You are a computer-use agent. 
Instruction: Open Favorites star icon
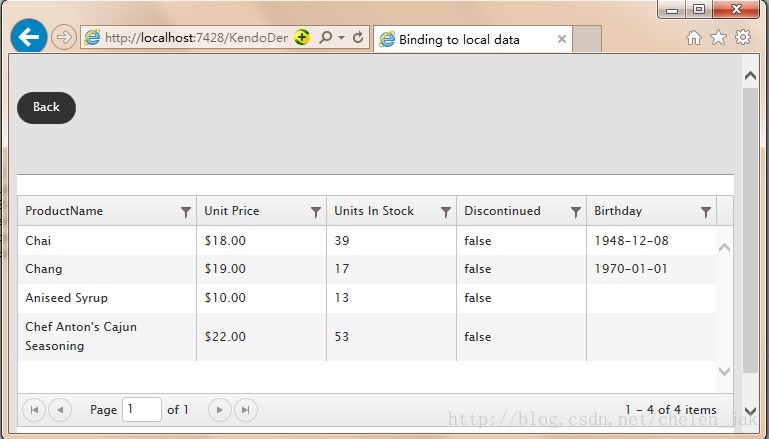click(718, 37)
